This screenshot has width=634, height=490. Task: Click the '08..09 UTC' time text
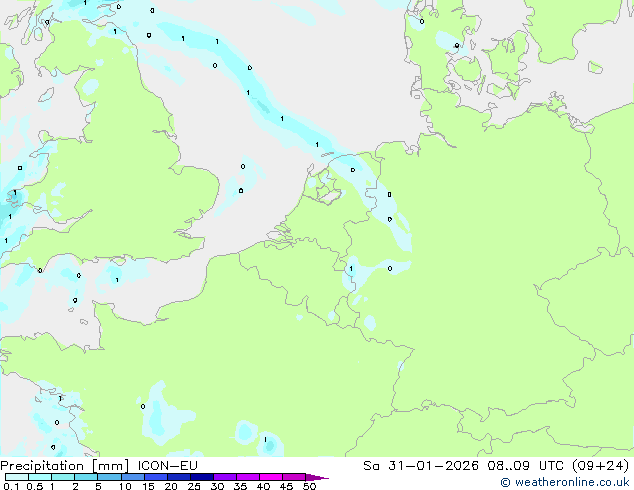click(x=526, y=466)
